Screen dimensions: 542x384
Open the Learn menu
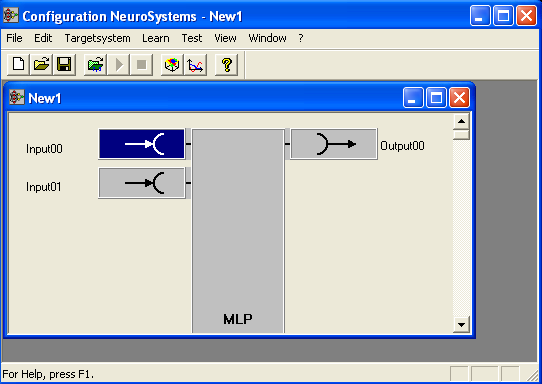156,38
